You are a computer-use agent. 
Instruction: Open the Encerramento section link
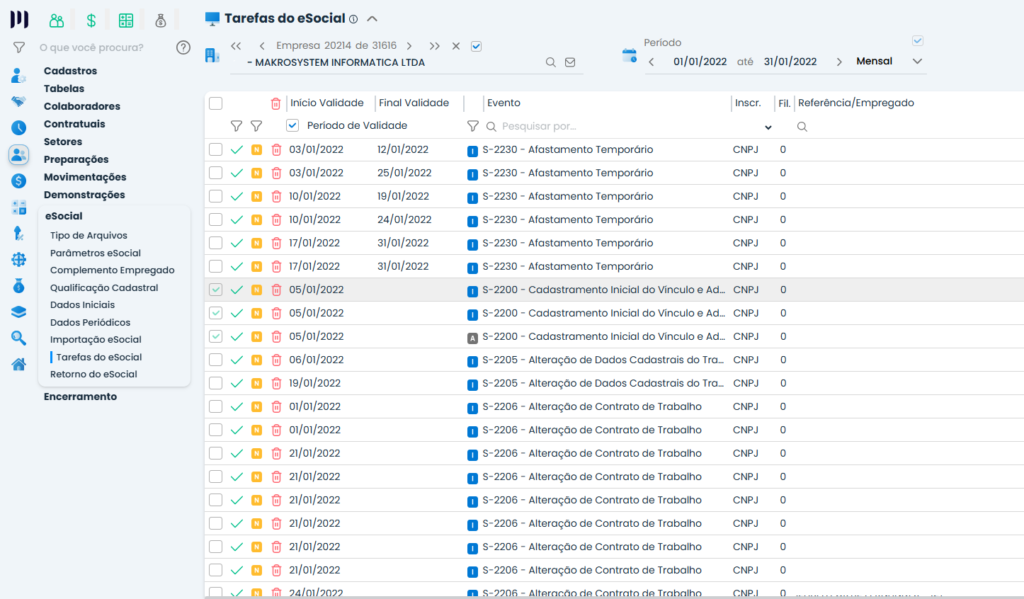(x=80, y=397)
